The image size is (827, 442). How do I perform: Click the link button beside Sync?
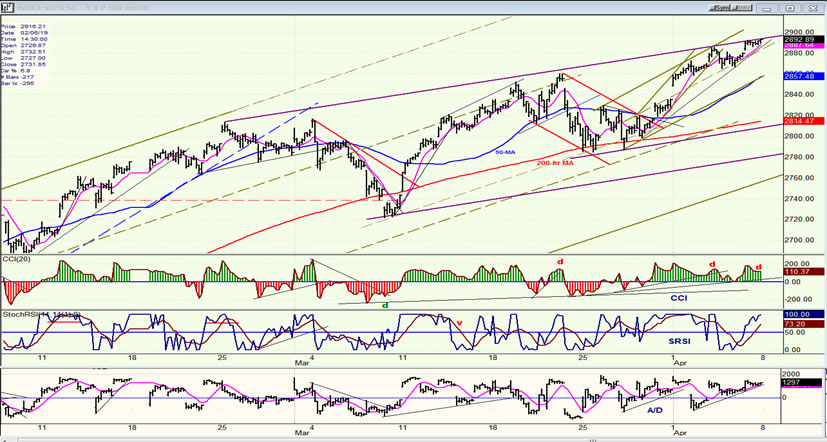[x=741, y=8]
